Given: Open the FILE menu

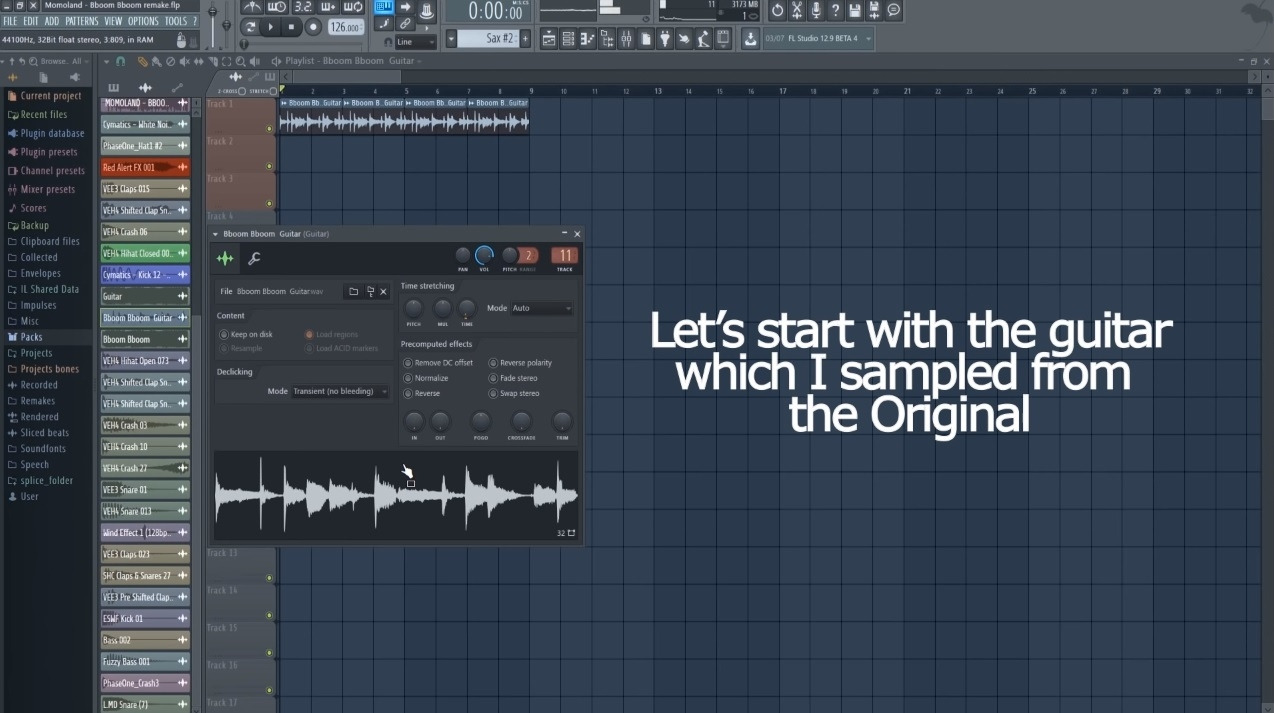Looking at the screenshot, I should 10,21.
